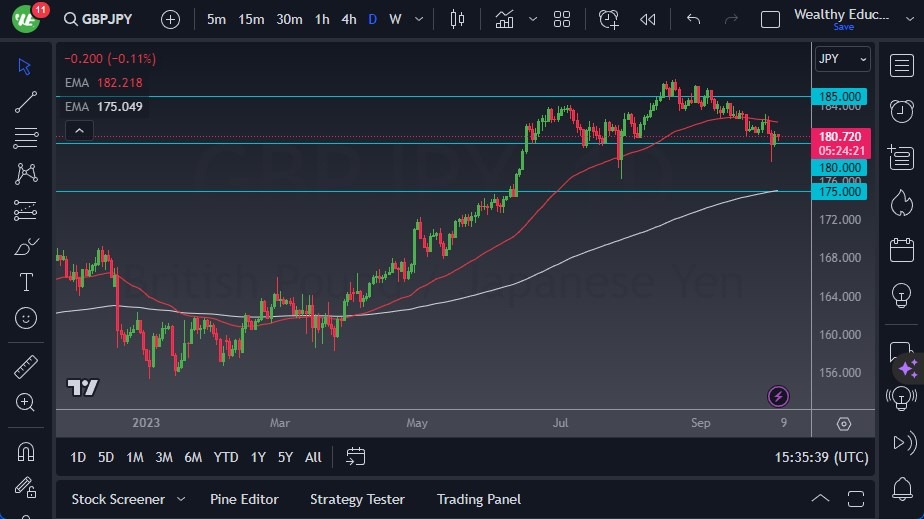The height and width of the screenshot is (519, 924).
Task: Toggle the magnet snap mode
Action: (26, 451)
